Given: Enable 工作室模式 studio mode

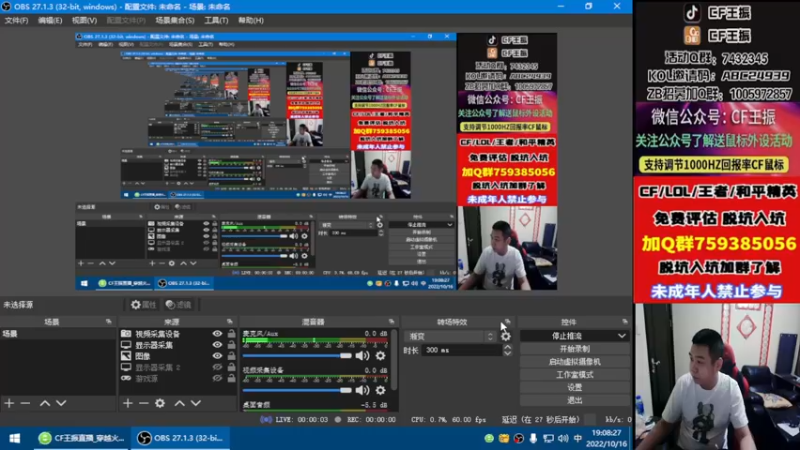Looking at the screenshot, I should (574, 374).
